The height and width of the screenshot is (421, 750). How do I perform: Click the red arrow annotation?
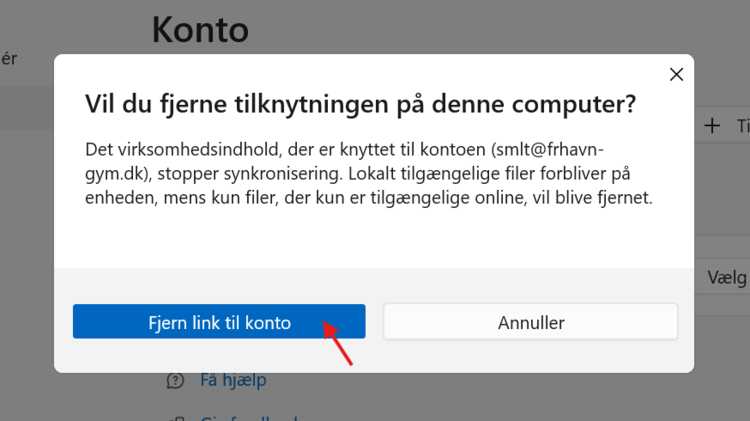(338, 342)
